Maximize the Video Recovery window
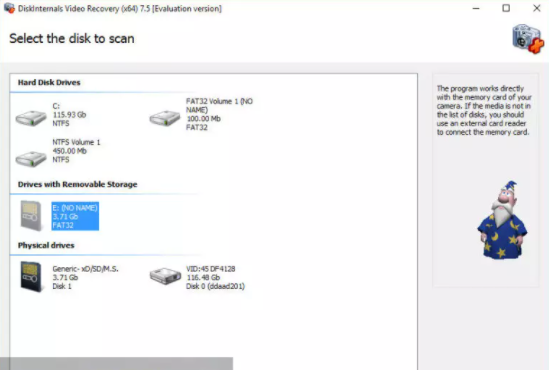The width and height of the screenshot is (549, 370). pyautogui.click(x=506, y=8)
